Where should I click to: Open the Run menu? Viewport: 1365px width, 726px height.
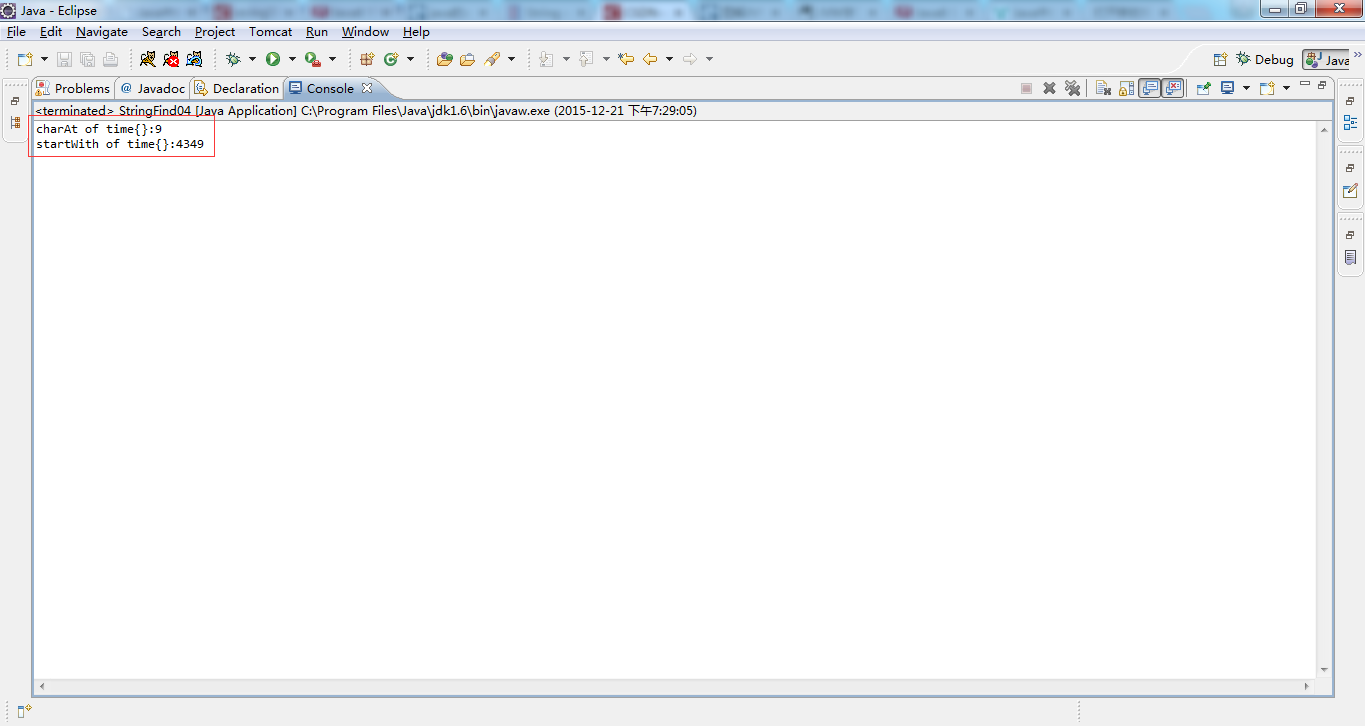coord(317,32)
